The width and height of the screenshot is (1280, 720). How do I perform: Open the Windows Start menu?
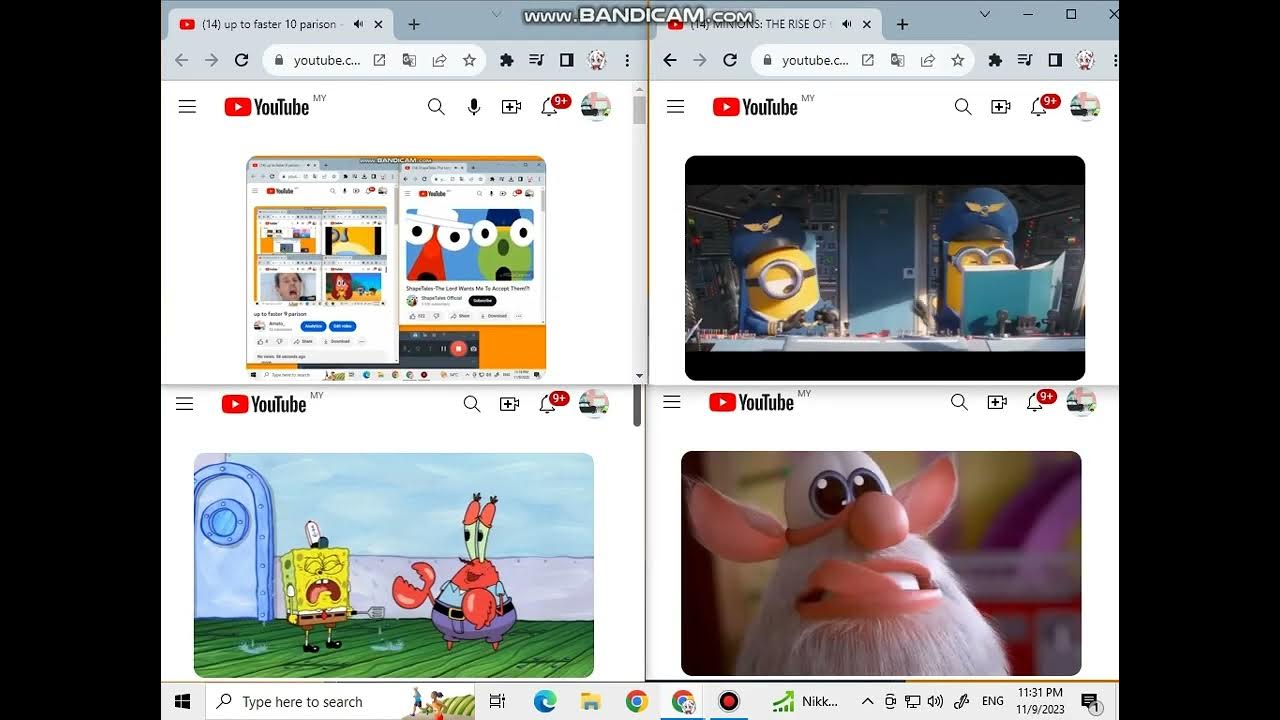(183, 702)
